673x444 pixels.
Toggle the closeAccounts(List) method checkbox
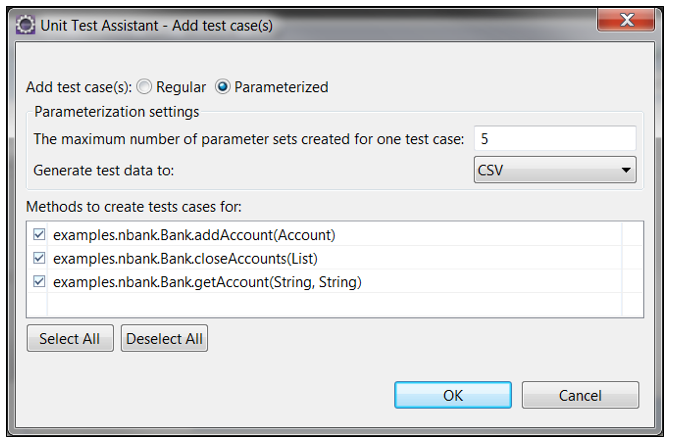39,258
